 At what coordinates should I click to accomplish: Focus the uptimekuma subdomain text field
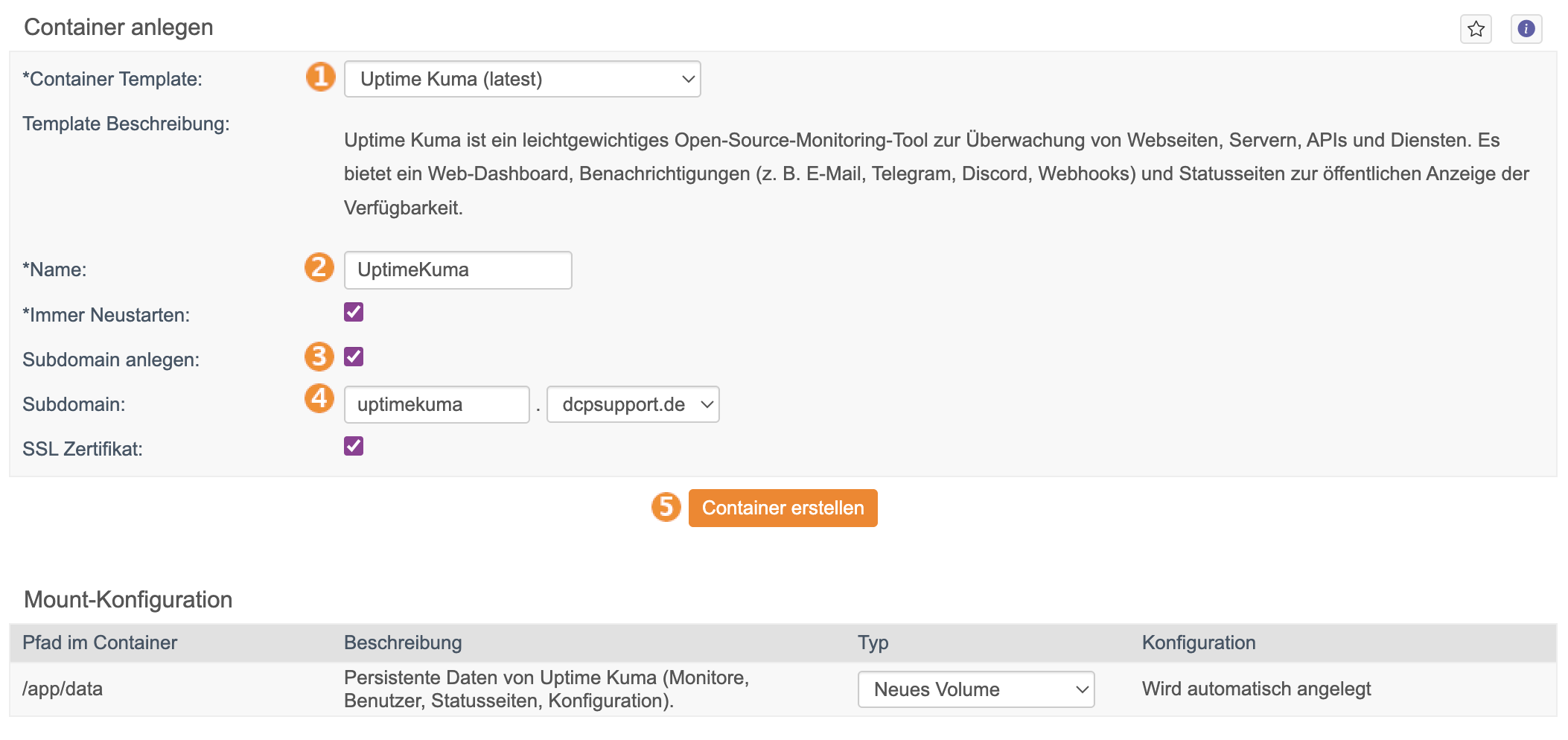436,404
